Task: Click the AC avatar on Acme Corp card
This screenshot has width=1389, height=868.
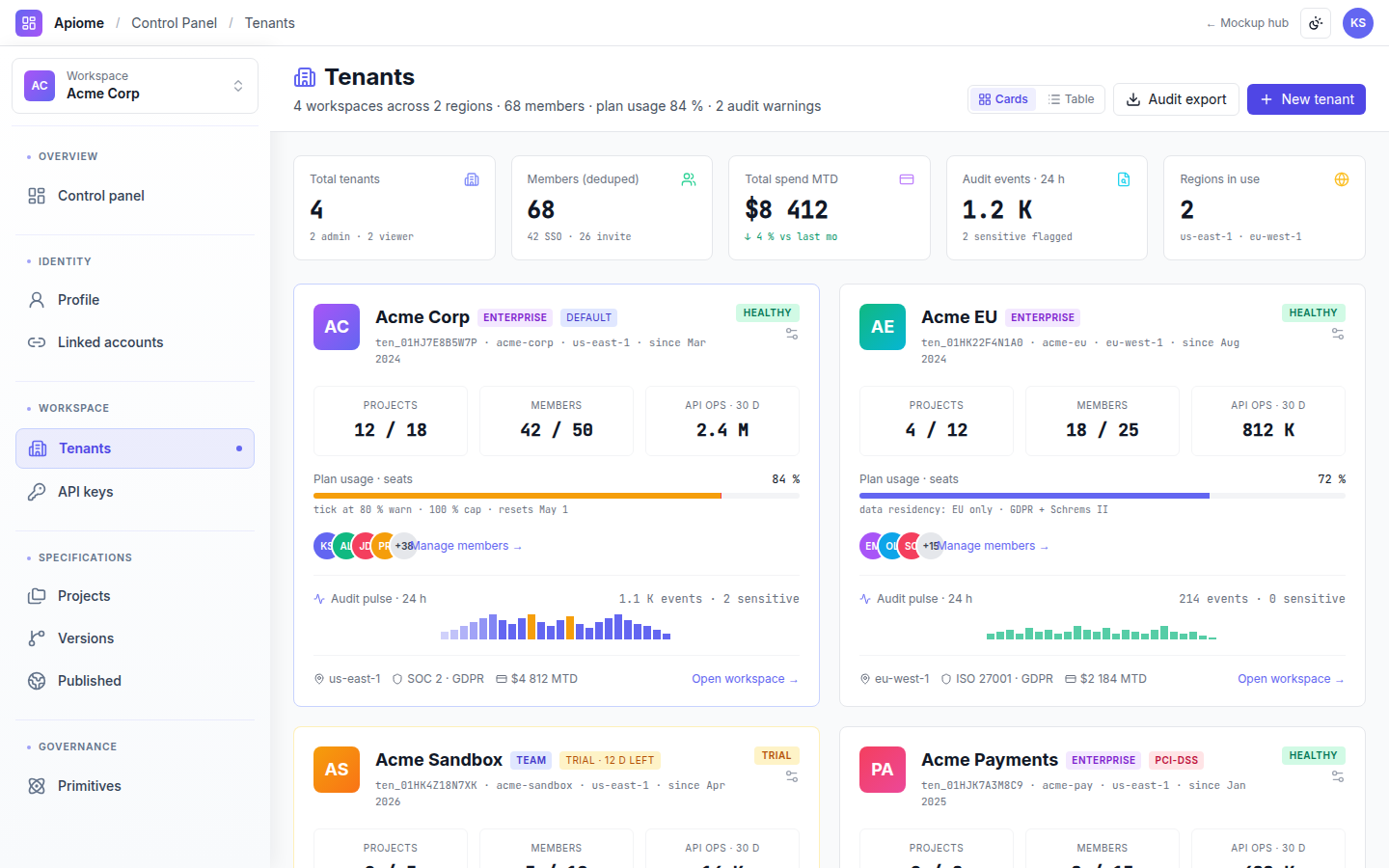Action: (x=337, y=327)
